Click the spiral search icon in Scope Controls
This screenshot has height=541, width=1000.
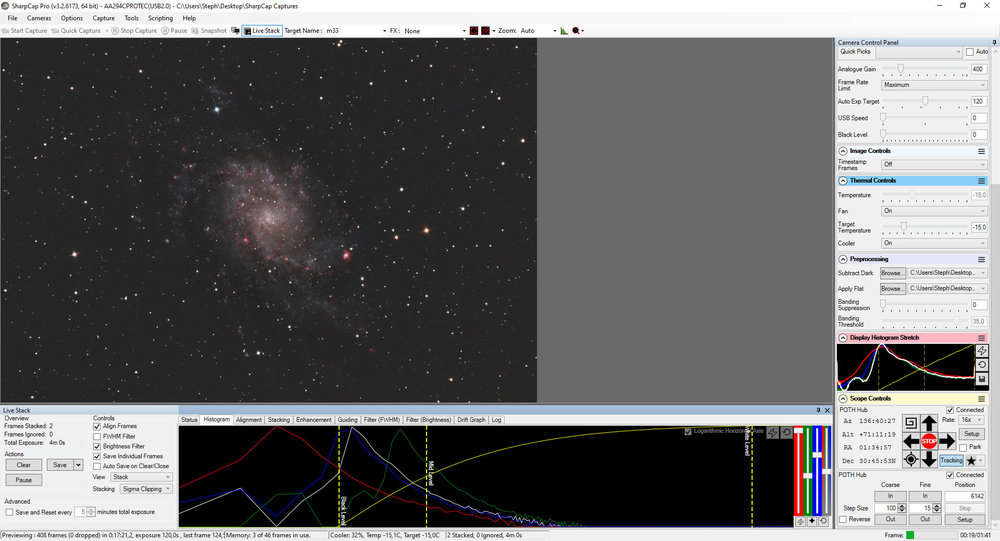tap(911, 423)
